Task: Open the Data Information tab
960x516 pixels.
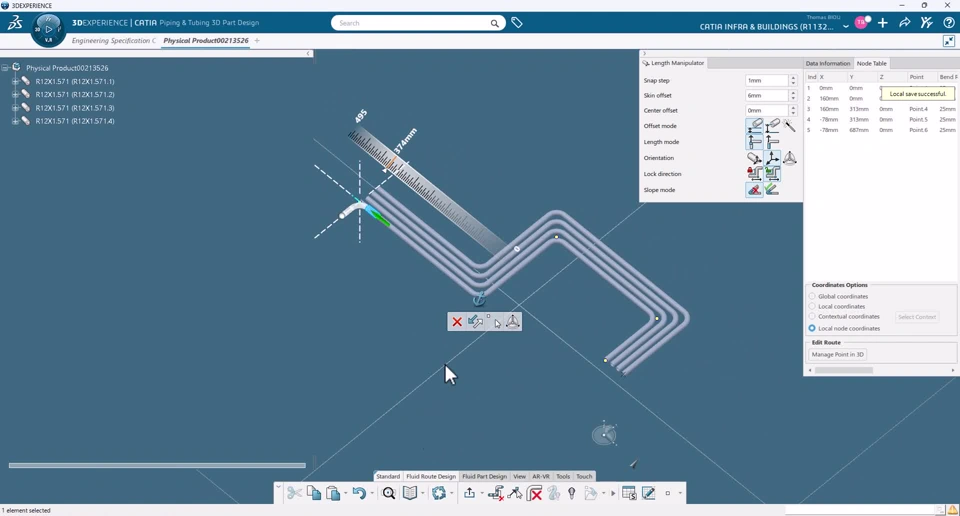Action: [x=828, y=63]
